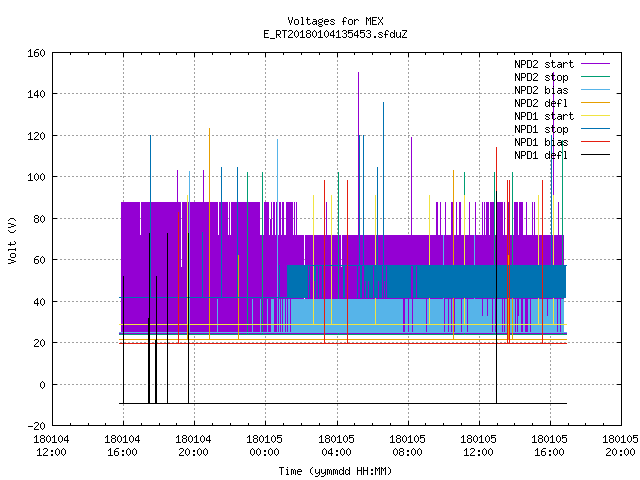The image size is (640, 480).
Task: Click the red NPD1 bias legend line
Action: [x=596, y=142]
